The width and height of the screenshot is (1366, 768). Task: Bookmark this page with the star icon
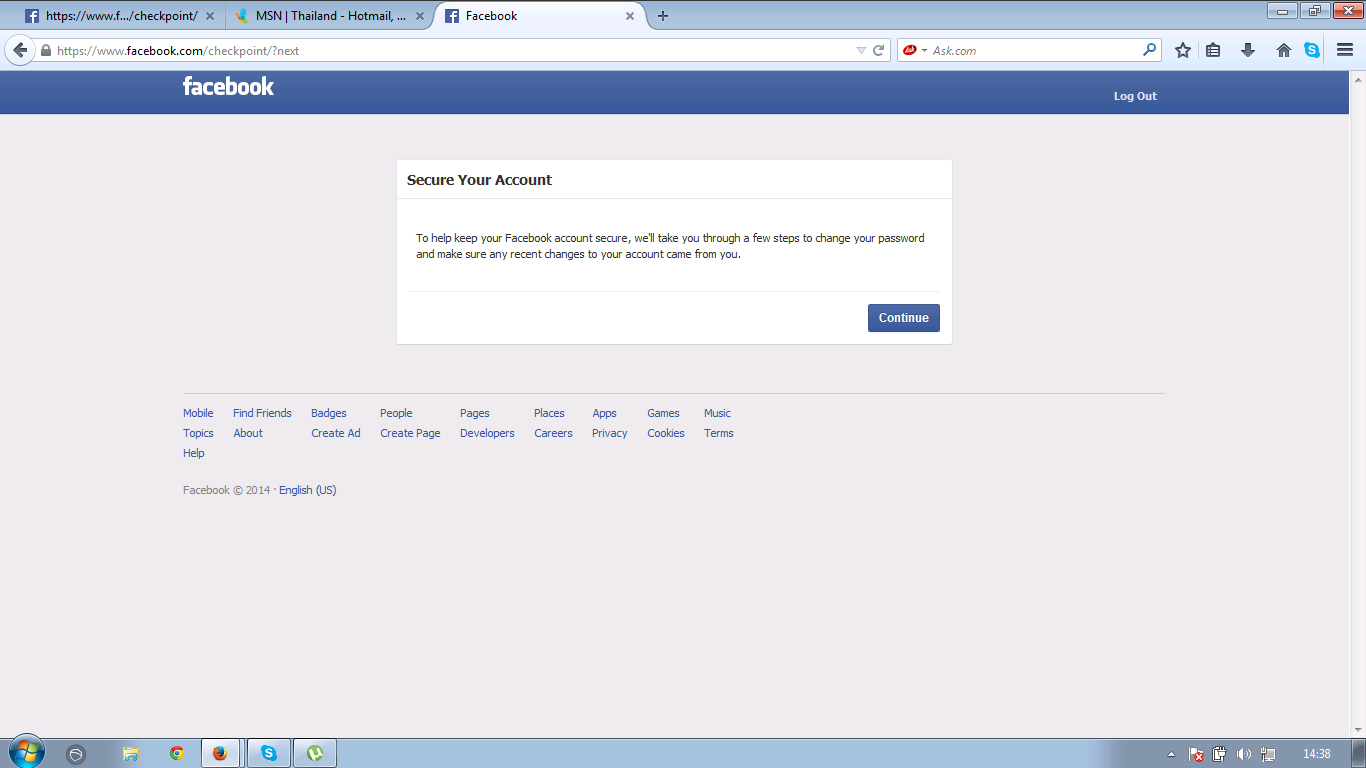coord(1183,50)
